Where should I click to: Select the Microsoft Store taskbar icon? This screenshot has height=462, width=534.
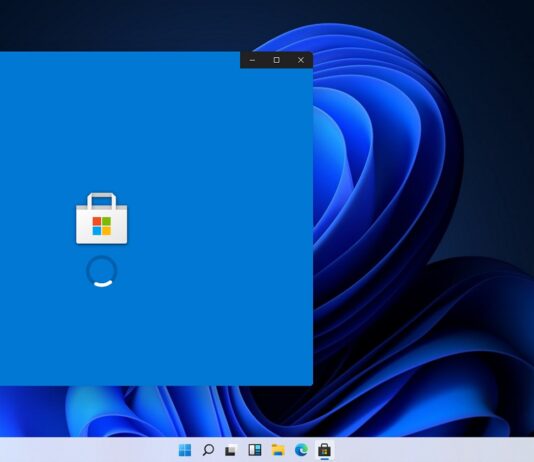point(325,450)
